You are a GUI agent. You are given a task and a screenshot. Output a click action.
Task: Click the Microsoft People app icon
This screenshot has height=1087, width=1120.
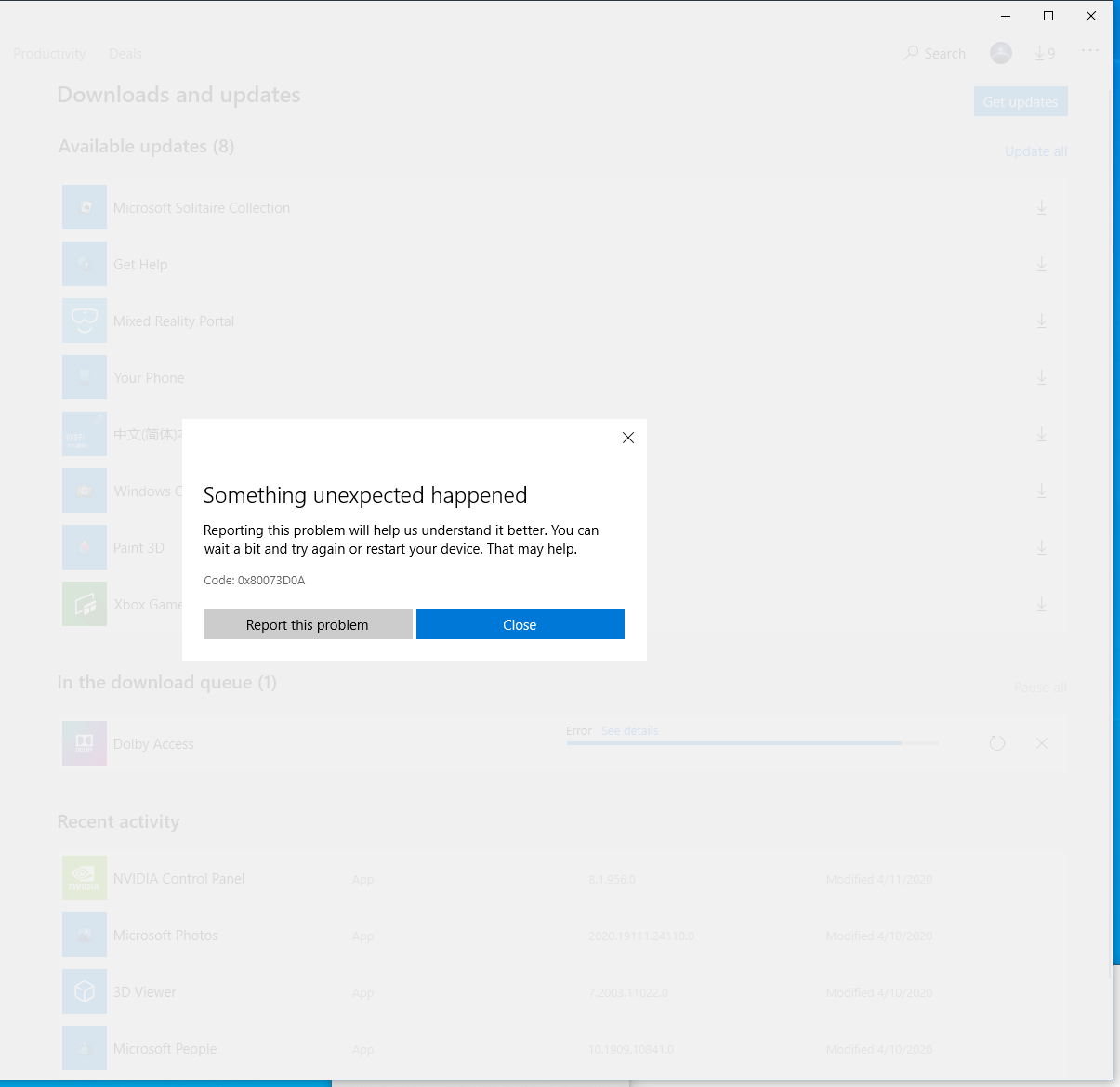[85, 1049]
